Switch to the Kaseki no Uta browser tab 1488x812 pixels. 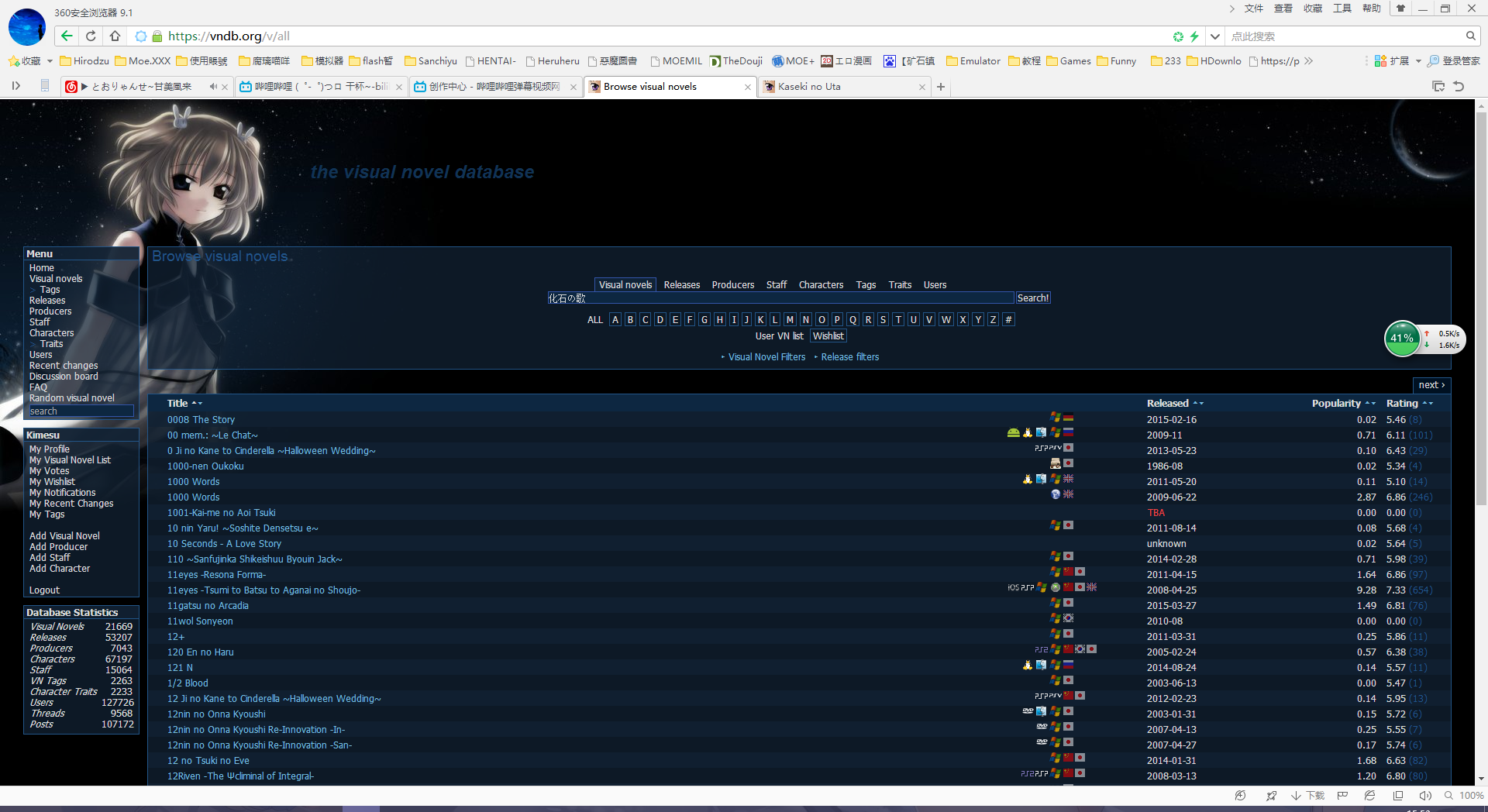point(843,87)
